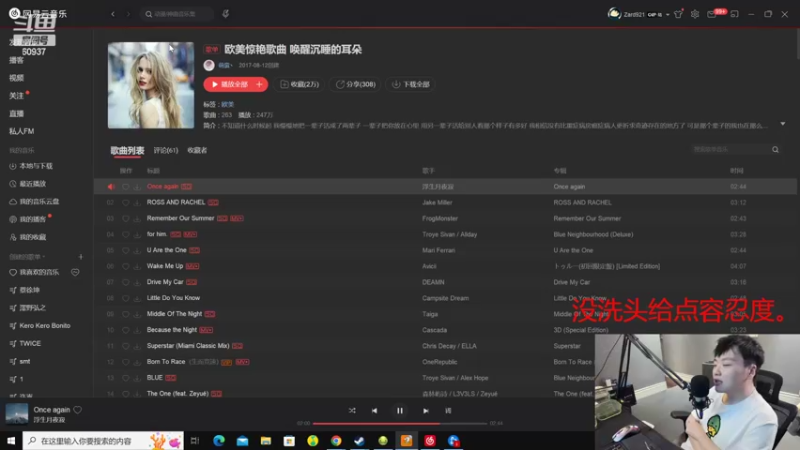Open the 欧美 tag link
This screenshot has width=800, height=450.
pyautogui.click(x=228, y=105)
